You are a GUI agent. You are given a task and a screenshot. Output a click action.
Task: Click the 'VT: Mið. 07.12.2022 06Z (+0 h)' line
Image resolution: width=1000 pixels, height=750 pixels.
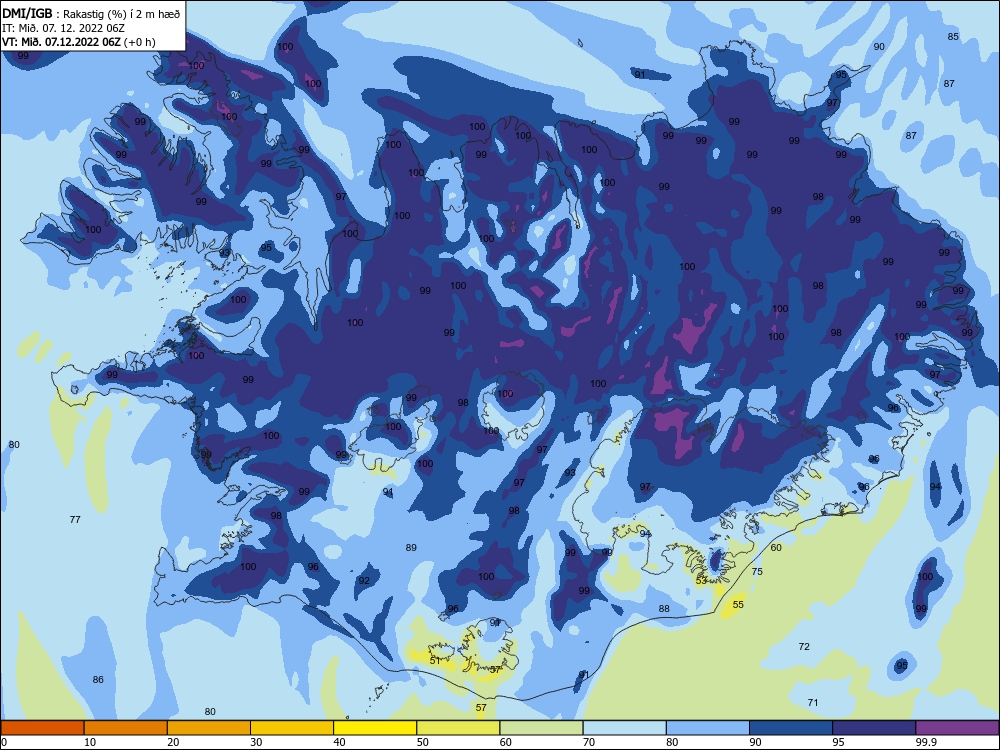(x=79, y=42)
